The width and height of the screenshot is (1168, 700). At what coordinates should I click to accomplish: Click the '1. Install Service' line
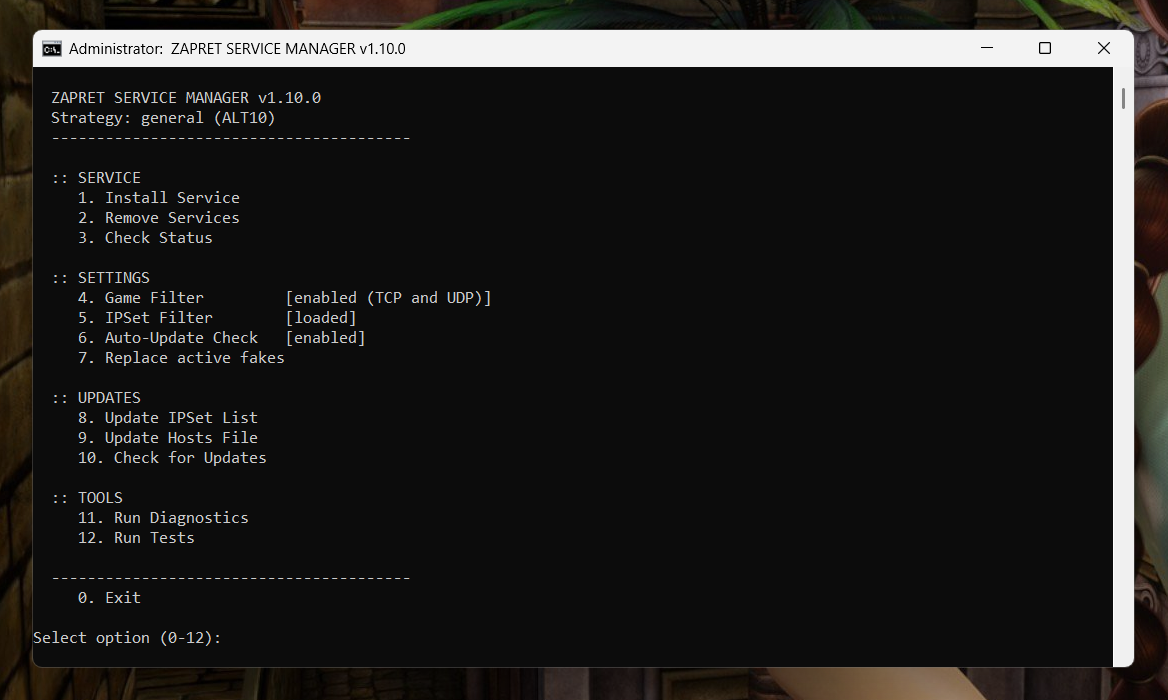[159, 197]
